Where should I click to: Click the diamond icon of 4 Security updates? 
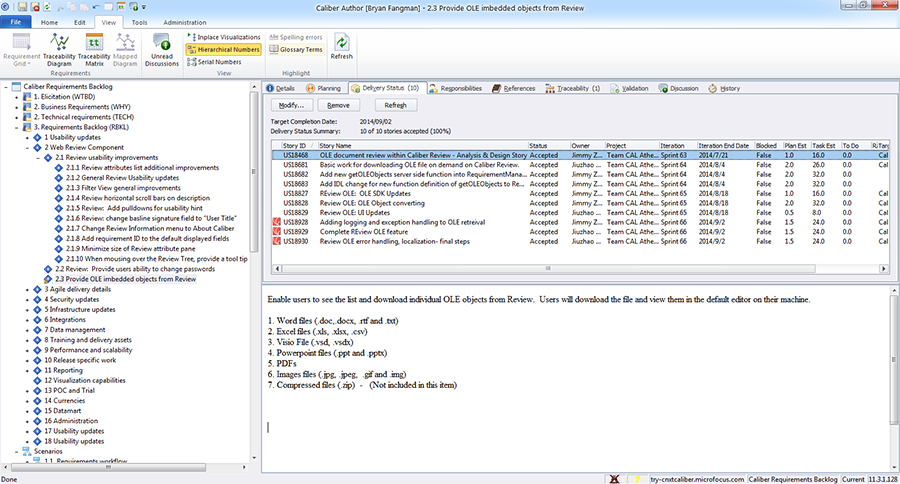click(x=37, y=299)
